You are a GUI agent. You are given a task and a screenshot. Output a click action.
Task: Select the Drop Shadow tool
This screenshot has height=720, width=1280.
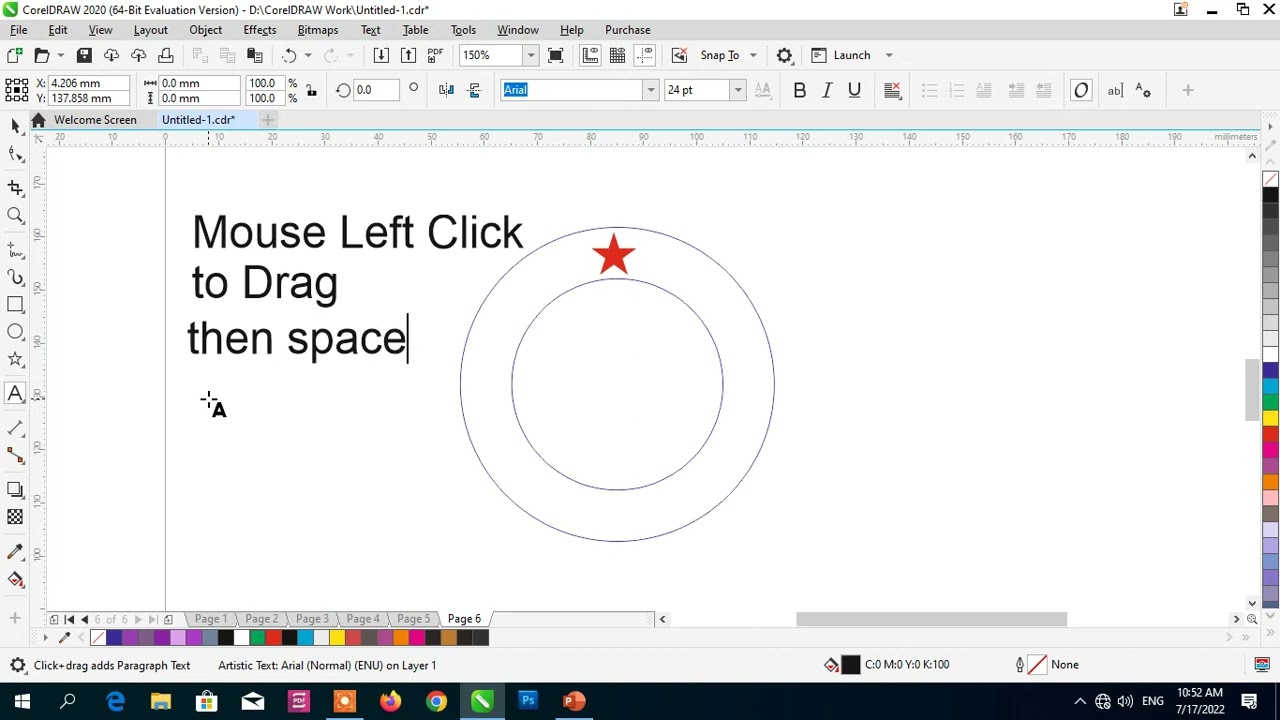pyautogui.click(x=15, y=489)
